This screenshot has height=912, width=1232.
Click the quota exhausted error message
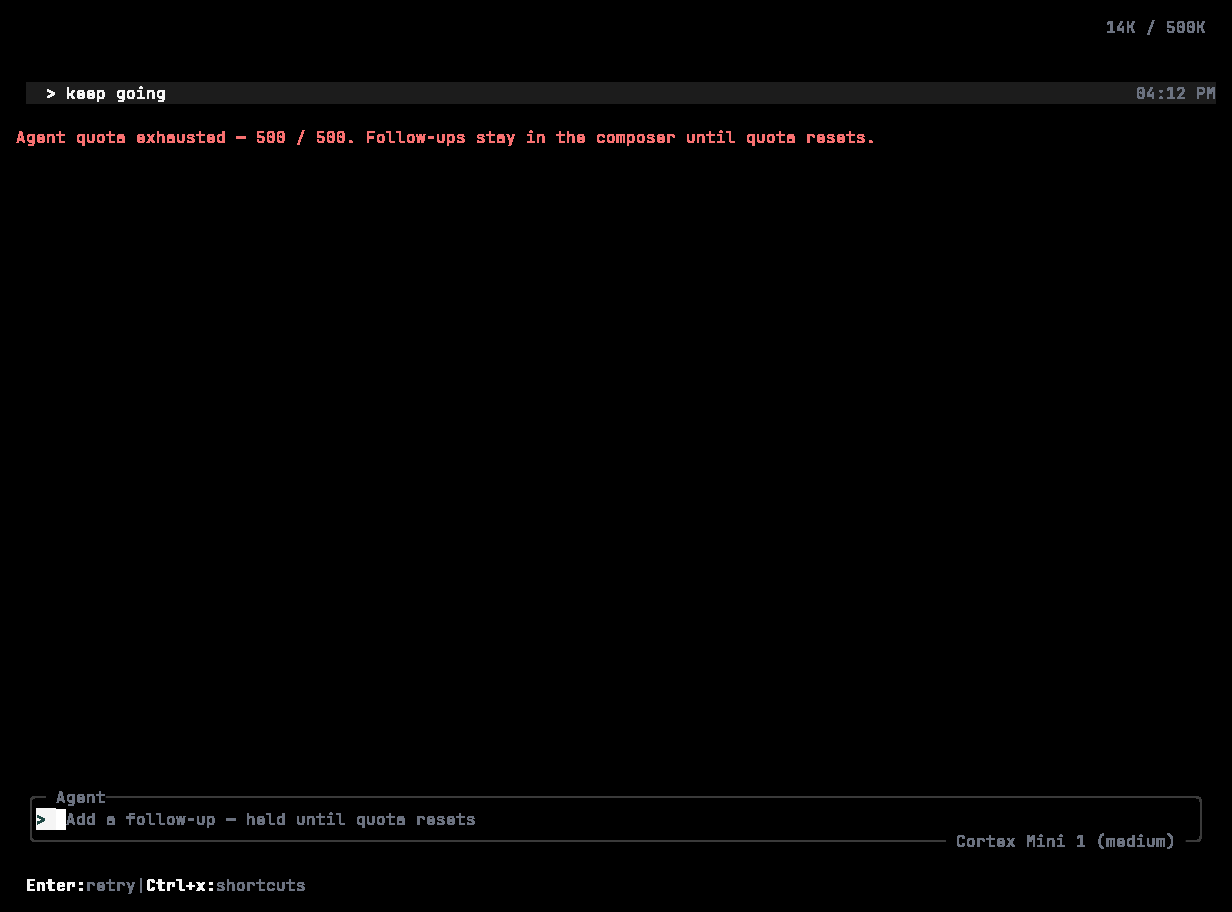446,137
